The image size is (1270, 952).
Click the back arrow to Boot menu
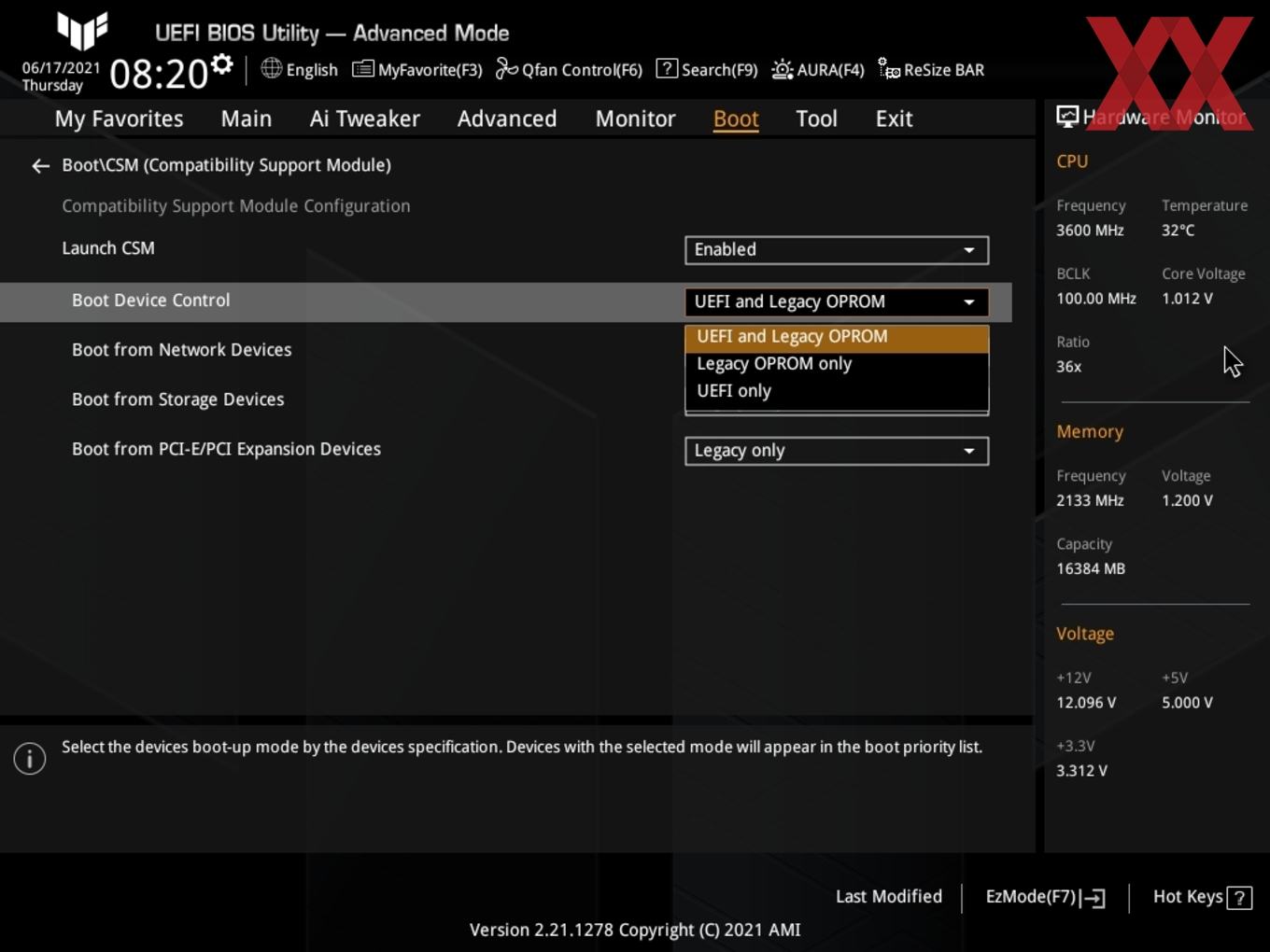tap(40, 165)
